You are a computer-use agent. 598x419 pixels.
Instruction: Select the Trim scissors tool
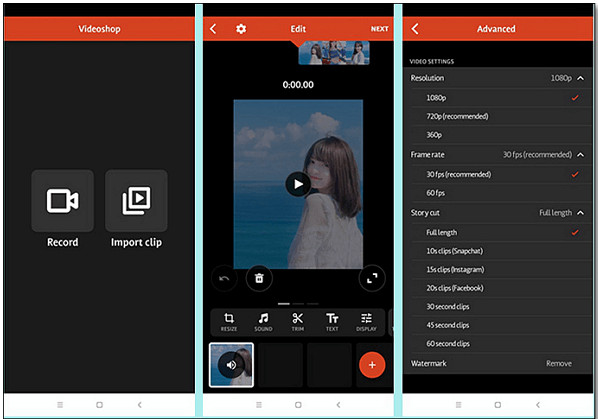(297, 322)
